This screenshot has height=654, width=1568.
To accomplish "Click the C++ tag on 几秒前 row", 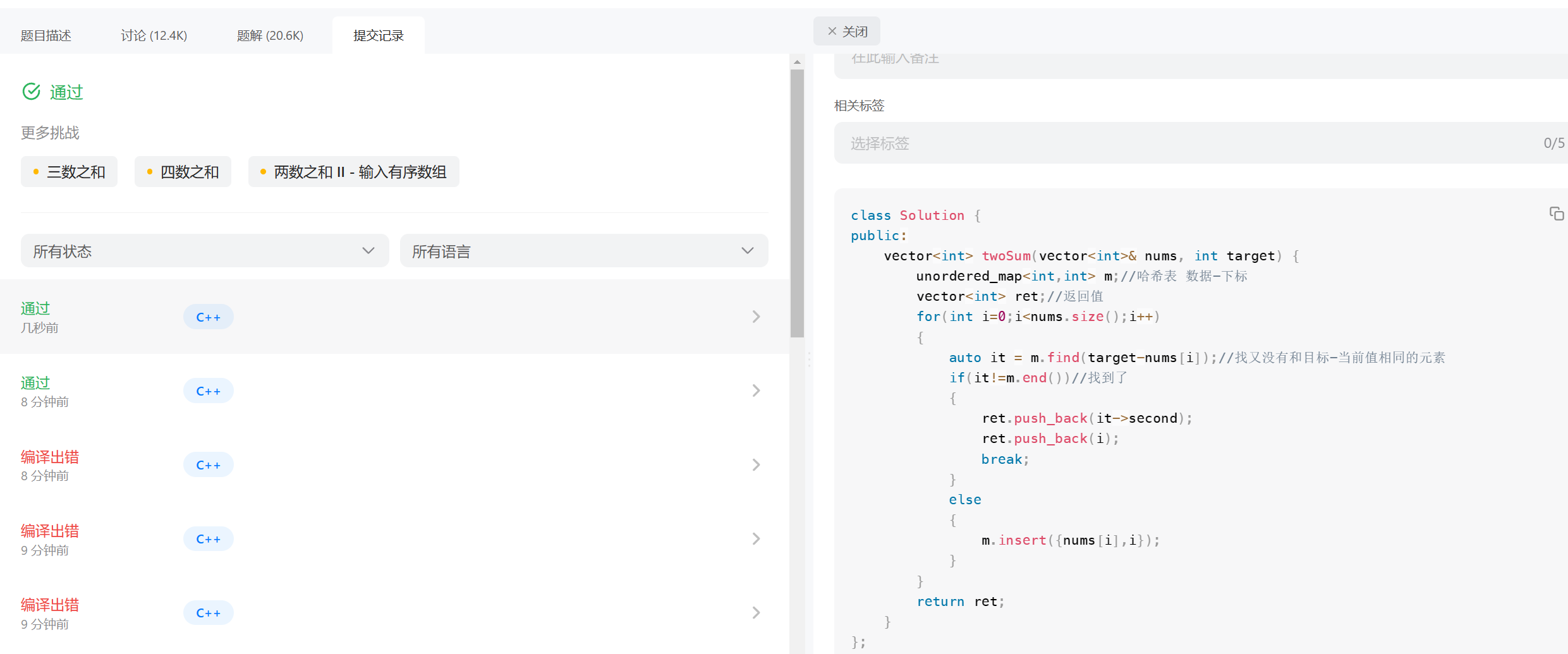I will (208, 317).
